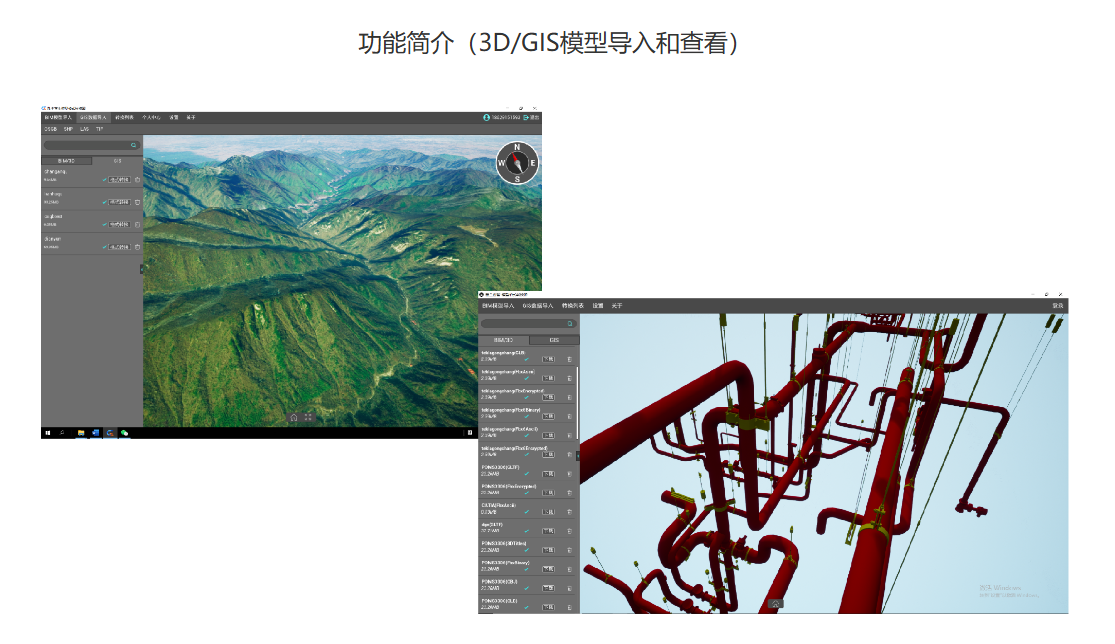Open File Explorer from taskbar
Image resolution: width=1115 pixels, height=644 pixels.
click(x=81, y=433)
